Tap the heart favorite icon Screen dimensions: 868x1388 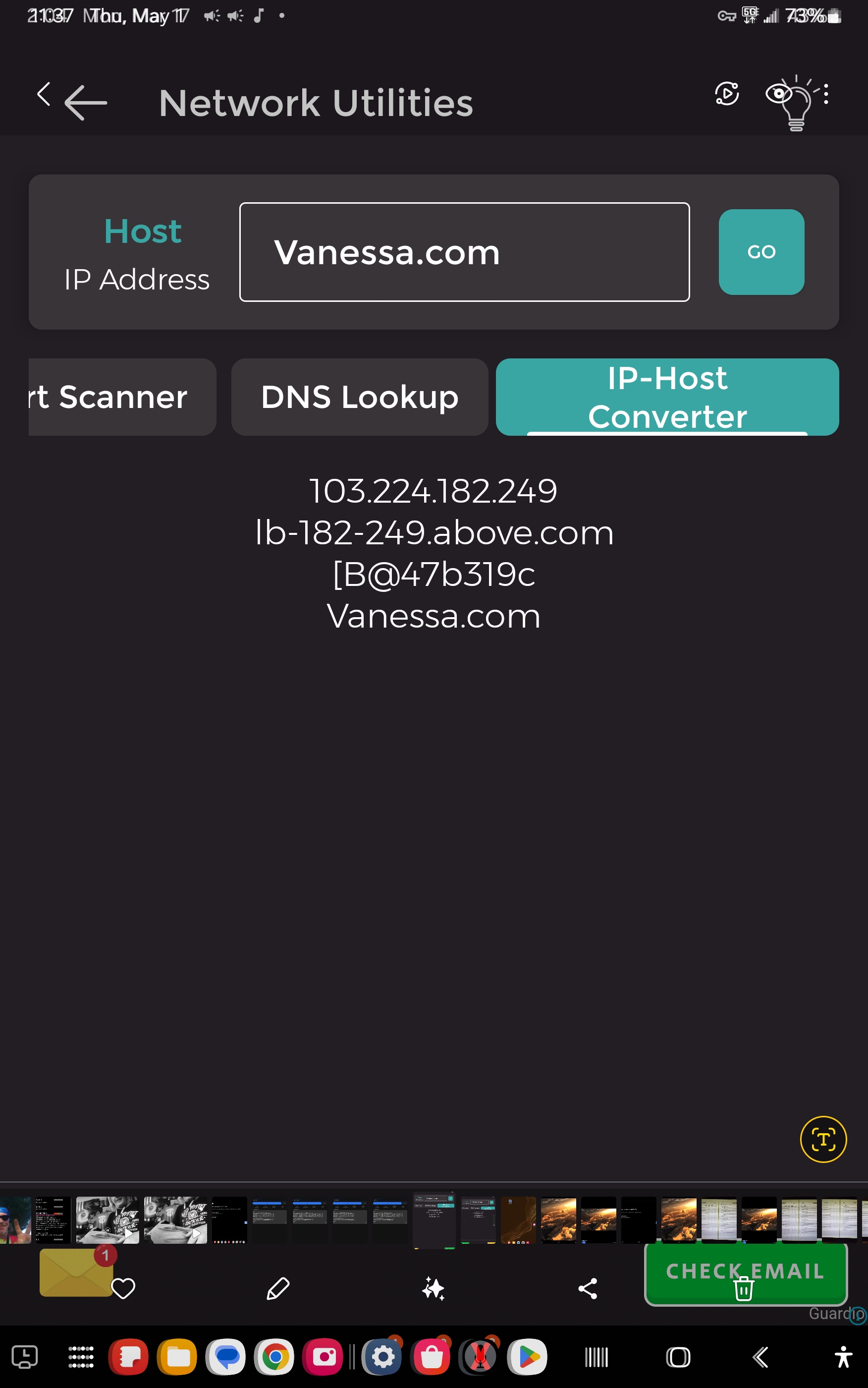click(123, 1289)
